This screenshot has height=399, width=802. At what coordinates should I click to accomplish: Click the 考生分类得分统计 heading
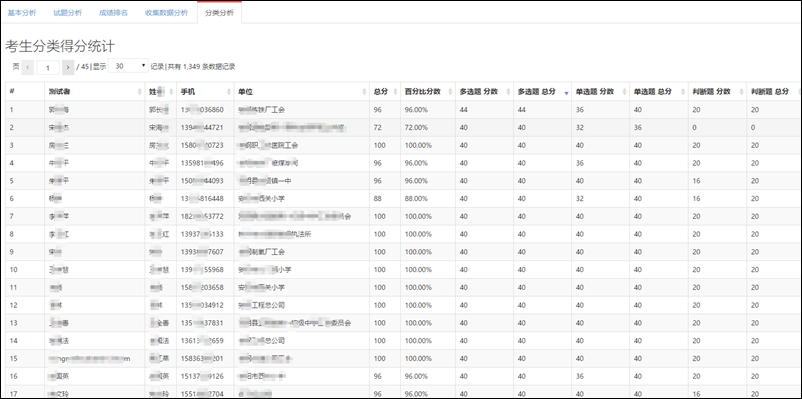[60, 46]
